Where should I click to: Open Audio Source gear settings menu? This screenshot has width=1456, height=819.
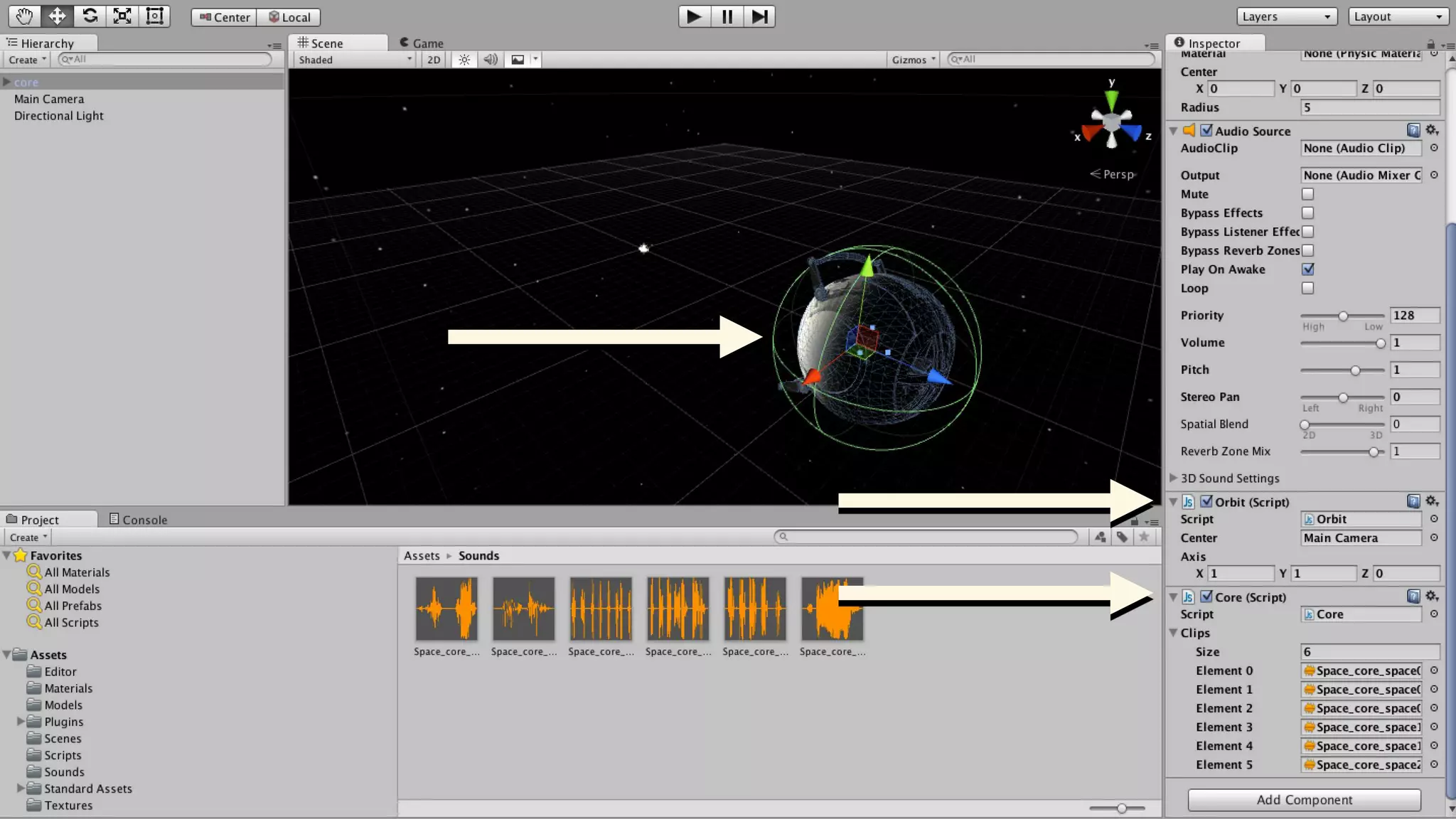coord(1432,130)
